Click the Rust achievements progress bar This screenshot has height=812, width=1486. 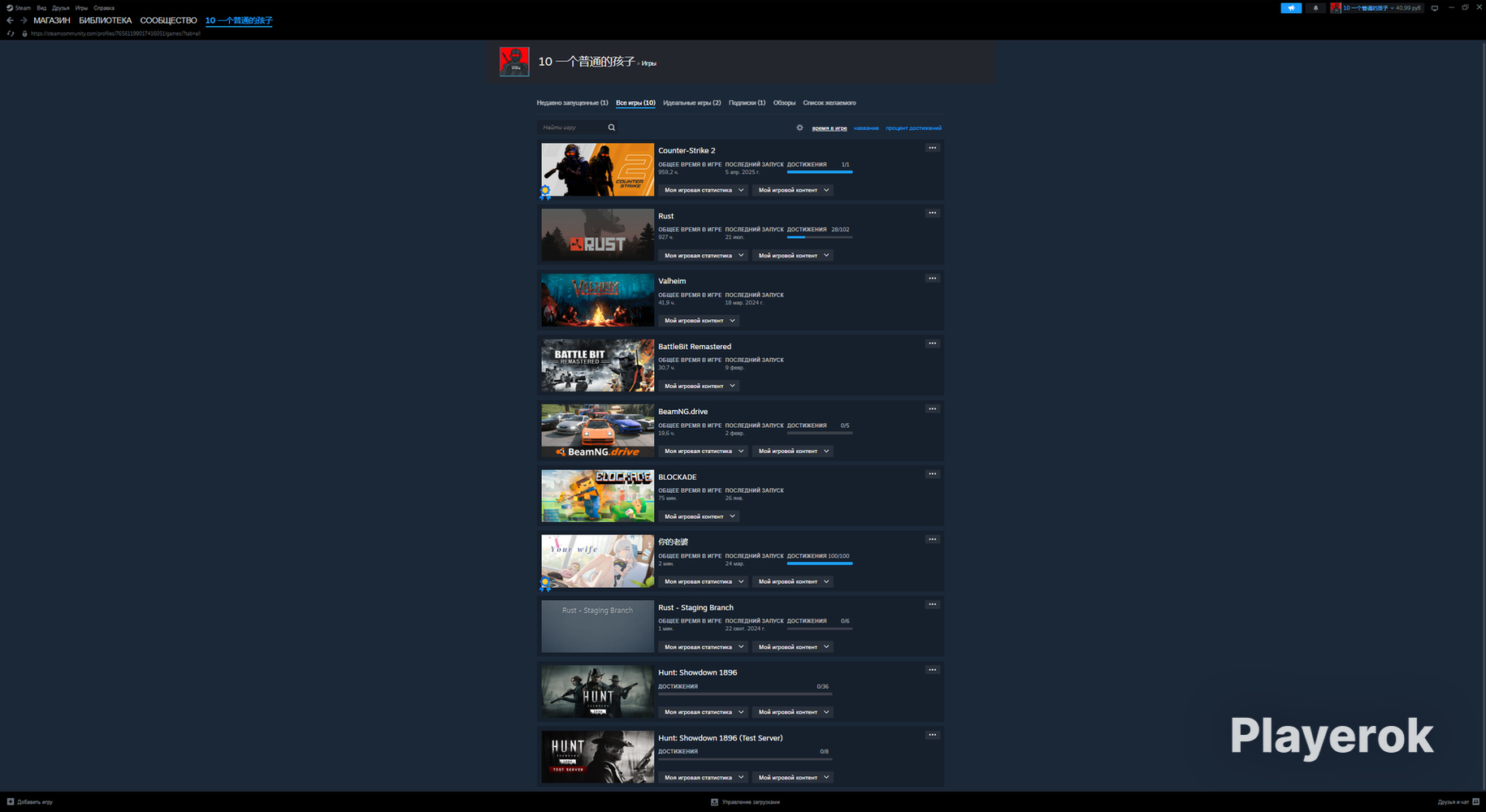point(820,237)
